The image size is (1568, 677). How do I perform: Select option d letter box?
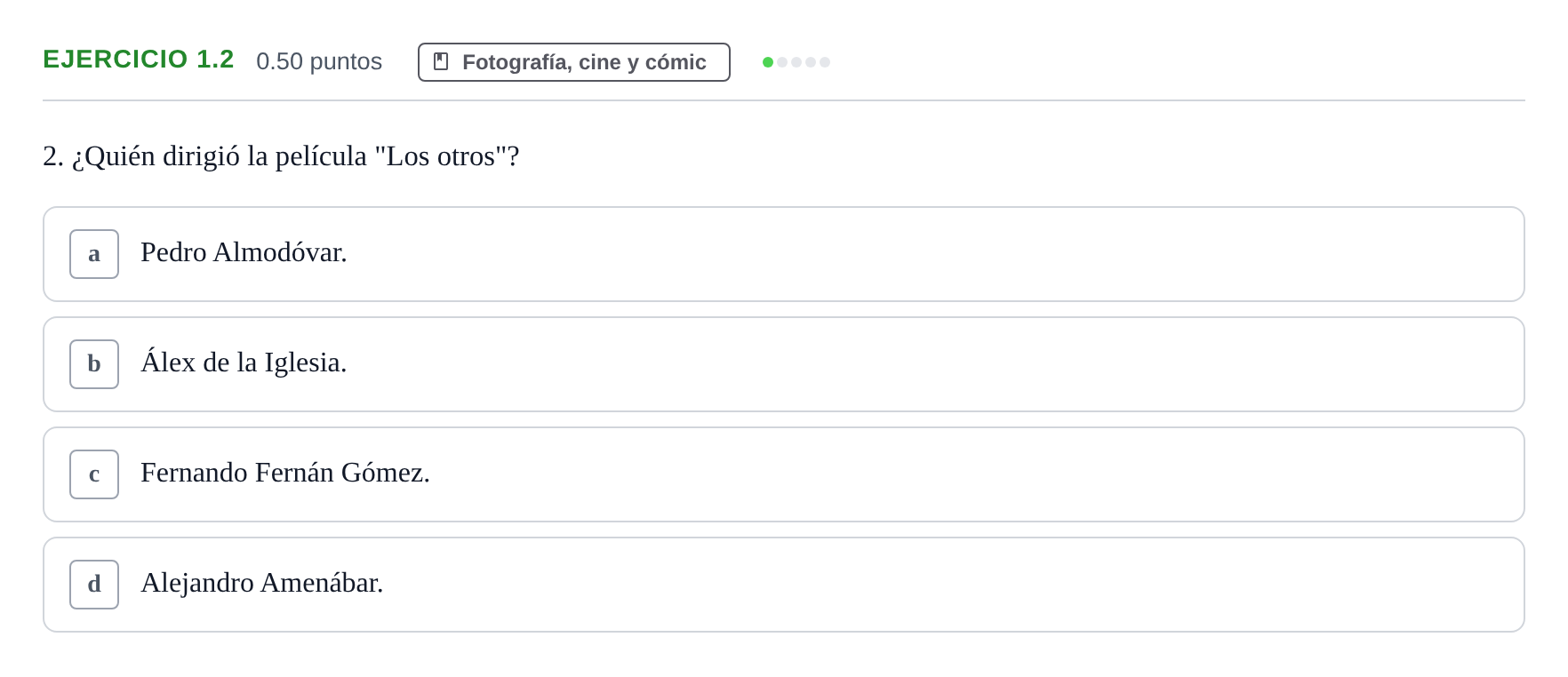[x=94, y=585]
